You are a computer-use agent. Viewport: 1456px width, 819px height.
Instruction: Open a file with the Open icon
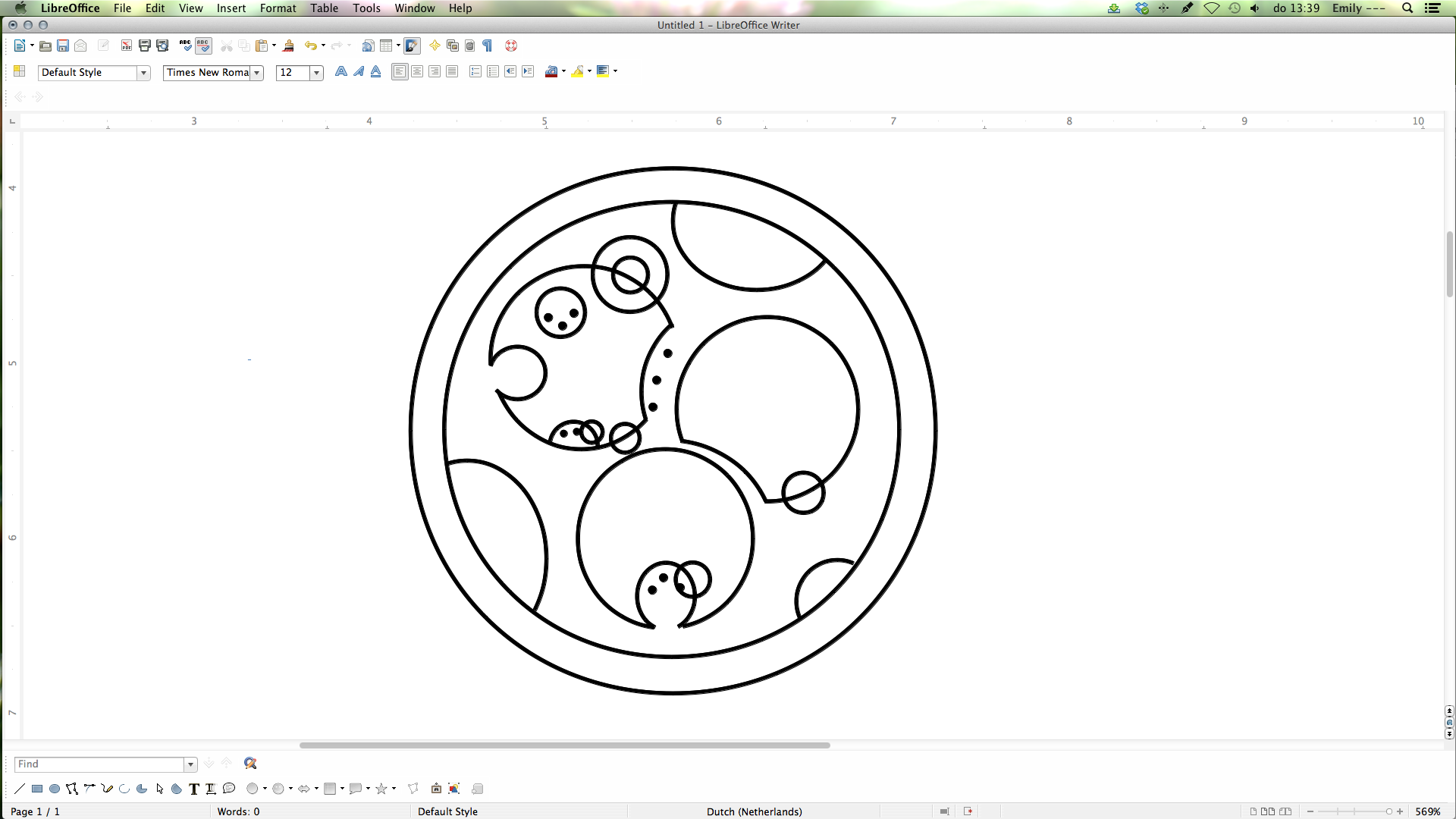coord(45,46)
